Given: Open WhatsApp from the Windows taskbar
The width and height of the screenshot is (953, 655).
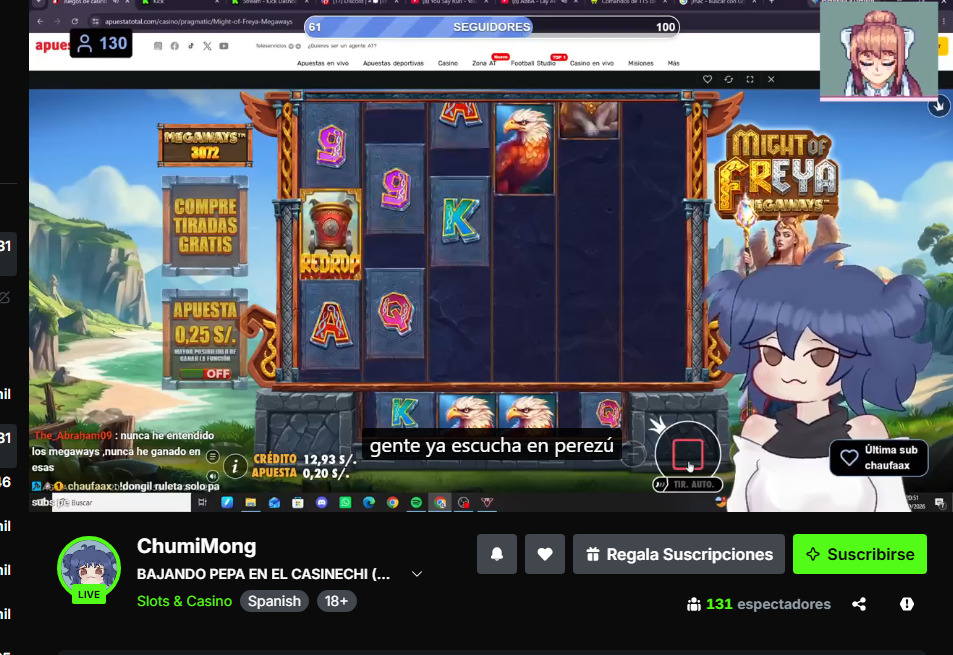Looking at the screenshot, I should [345, 502].
